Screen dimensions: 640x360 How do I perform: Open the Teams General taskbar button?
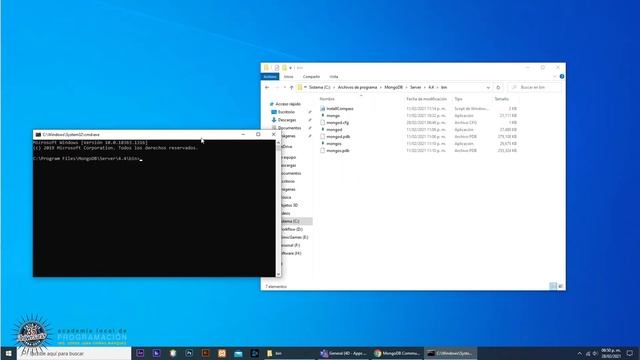344,353
